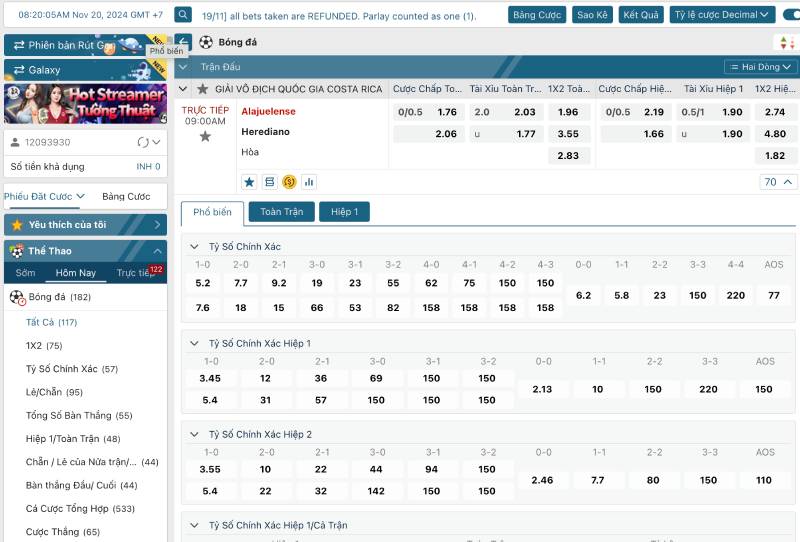Click the refresh balance icon
The width and height of the screenshot is (800, 542).
point(143,142)
